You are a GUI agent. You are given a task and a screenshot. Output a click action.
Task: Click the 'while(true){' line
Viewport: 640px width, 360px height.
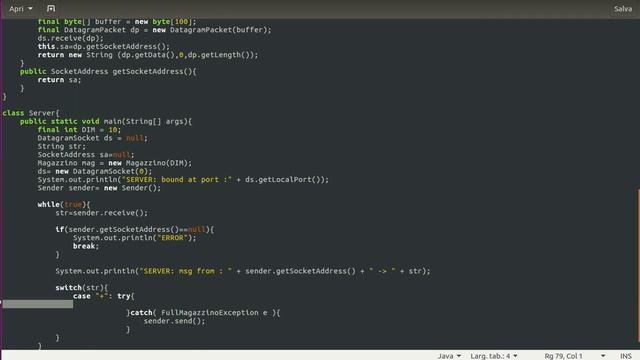point(64,204)
